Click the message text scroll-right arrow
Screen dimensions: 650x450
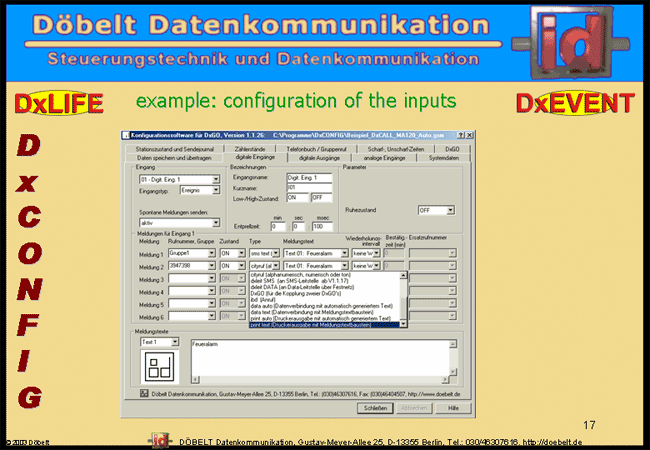pos(445,379)
